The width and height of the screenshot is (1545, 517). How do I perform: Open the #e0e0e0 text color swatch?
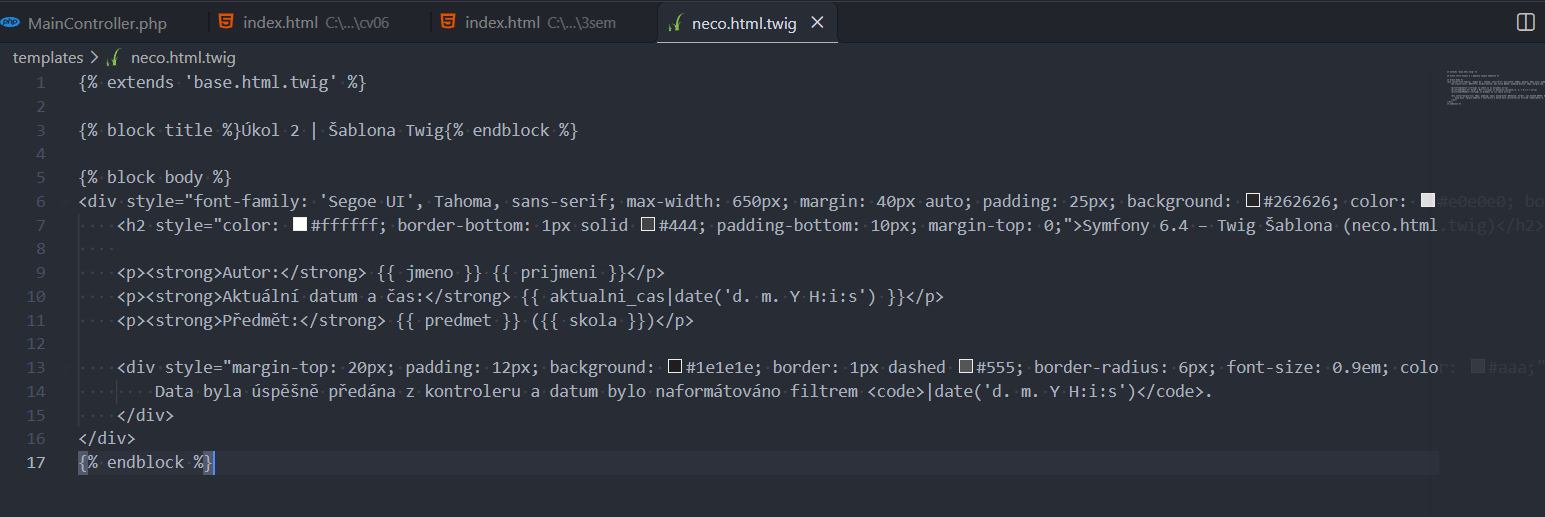[1428, 201]
